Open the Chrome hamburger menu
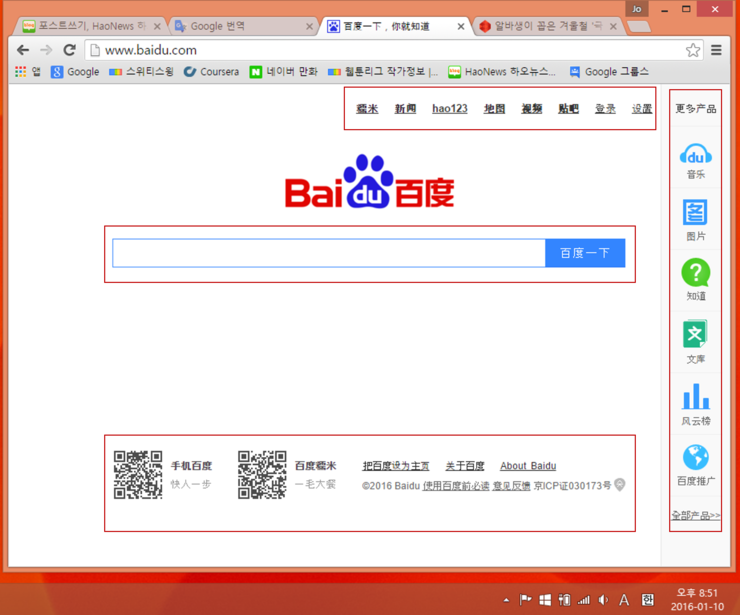740x615 pixels. click(716, 50)
